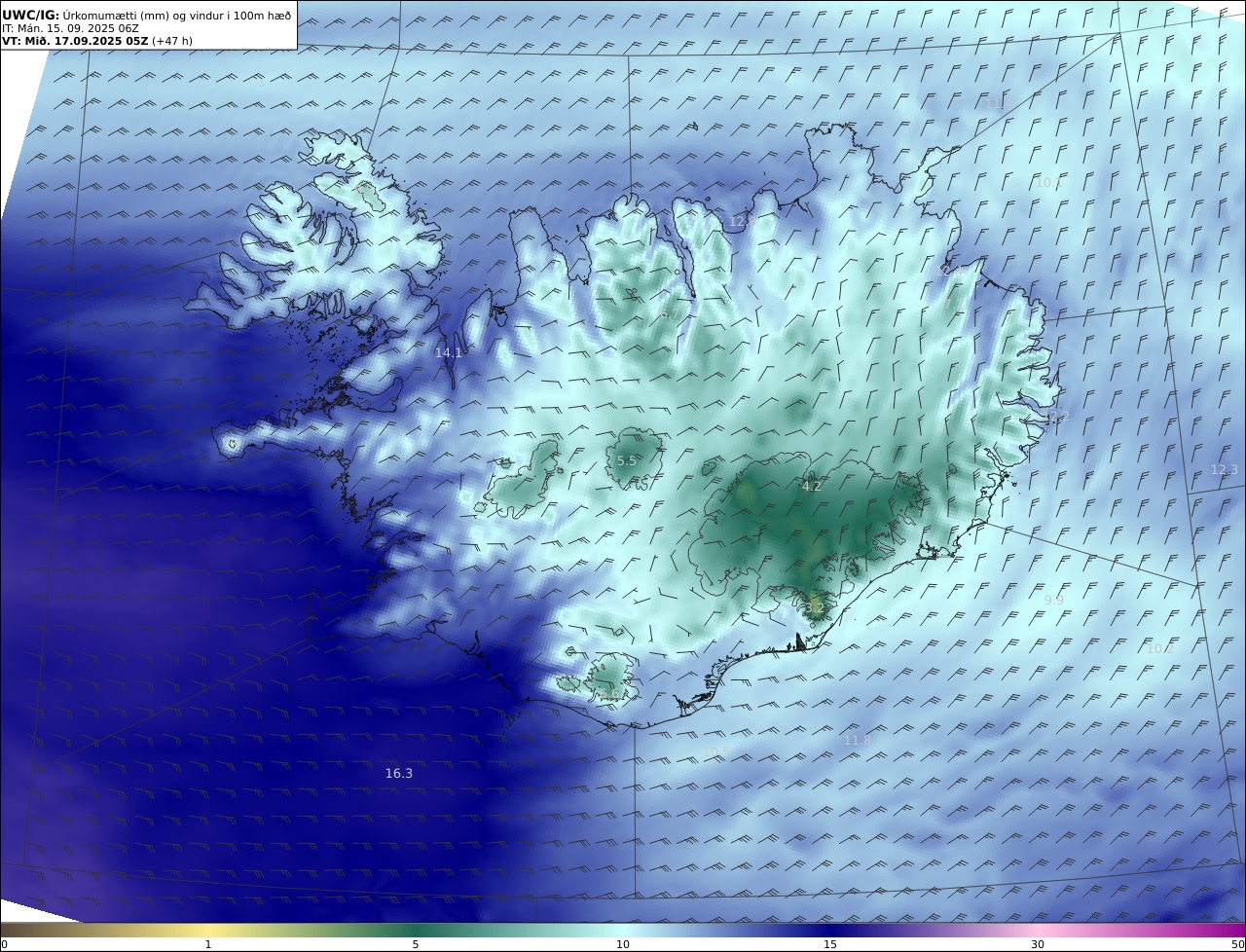Click the colour scale tick label 0
Viewport: 1246px width, 952px height.
tap(4, 944)
